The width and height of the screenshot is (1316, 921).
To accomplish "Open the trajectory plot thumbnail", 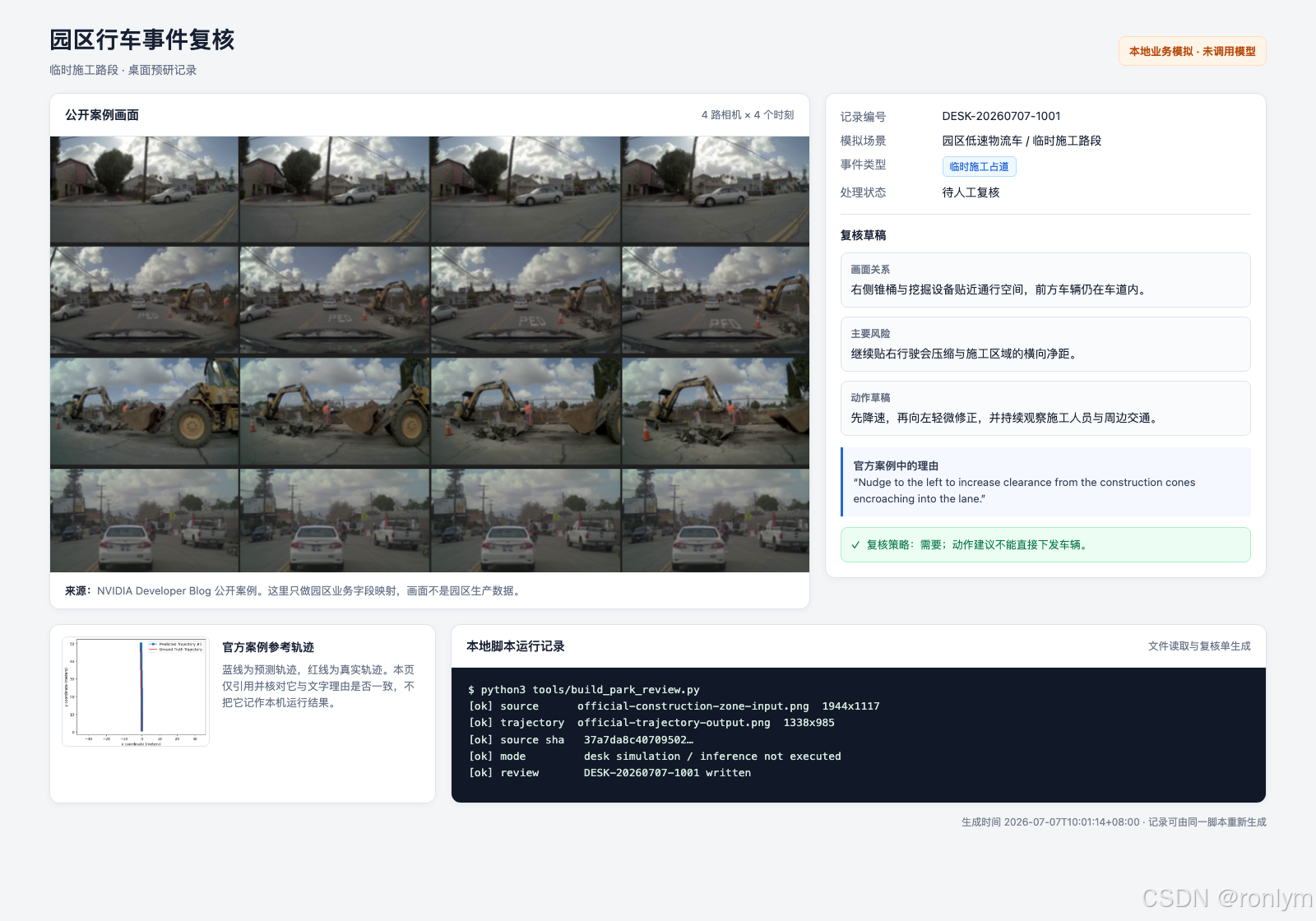I will 136,692.
